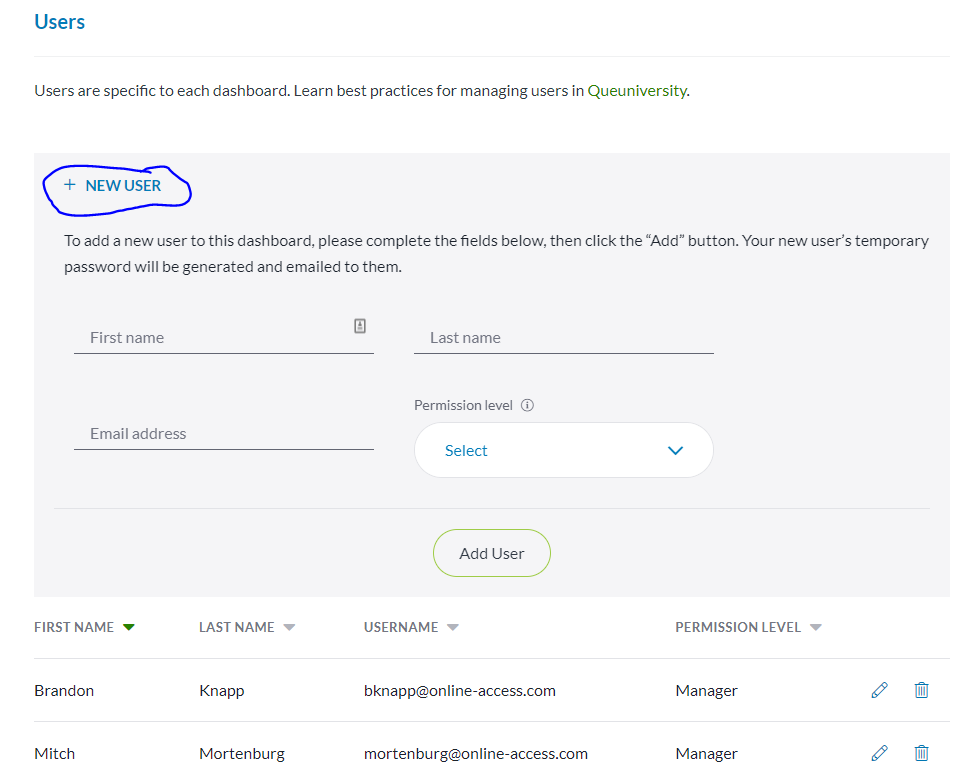Viewport: 960px width, 779px height.
Task: Click the contact card icon in First name field
Action: pyautogui.click(x=360, y=326)
